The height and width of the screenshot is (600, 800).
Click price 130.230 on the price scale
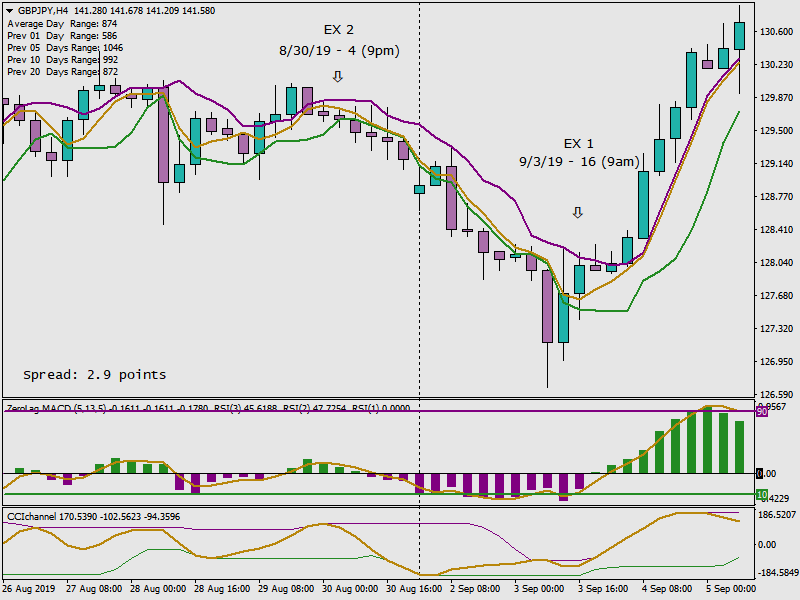[x=777, y=65]
